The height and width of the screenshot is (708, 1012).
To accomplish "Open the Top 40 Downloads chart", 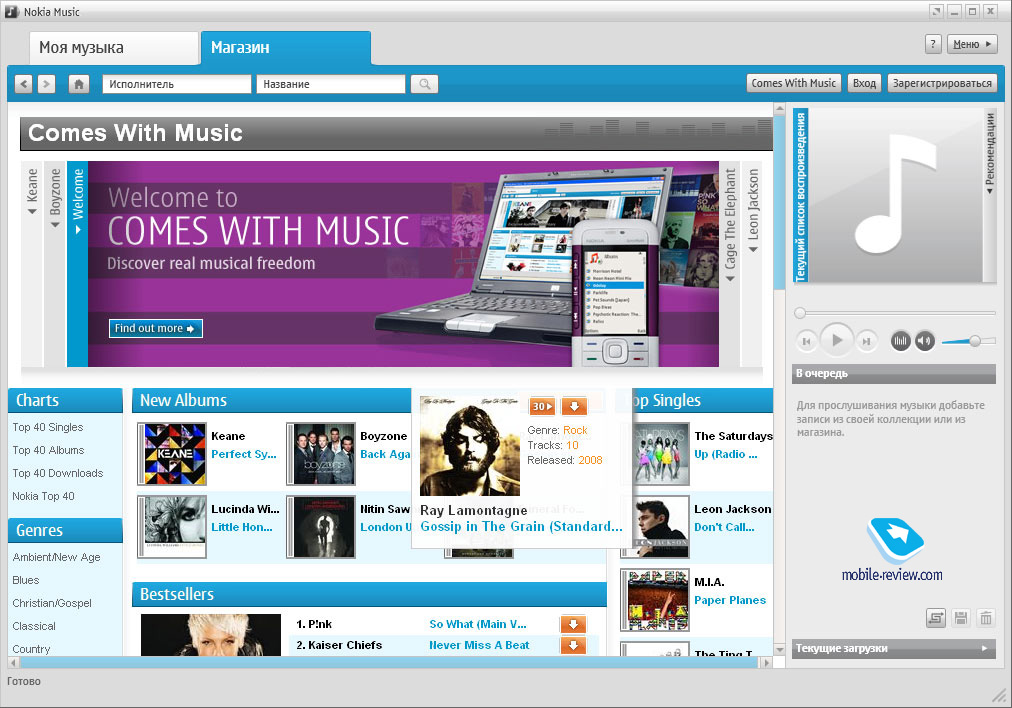I will [x=57, y=473].
